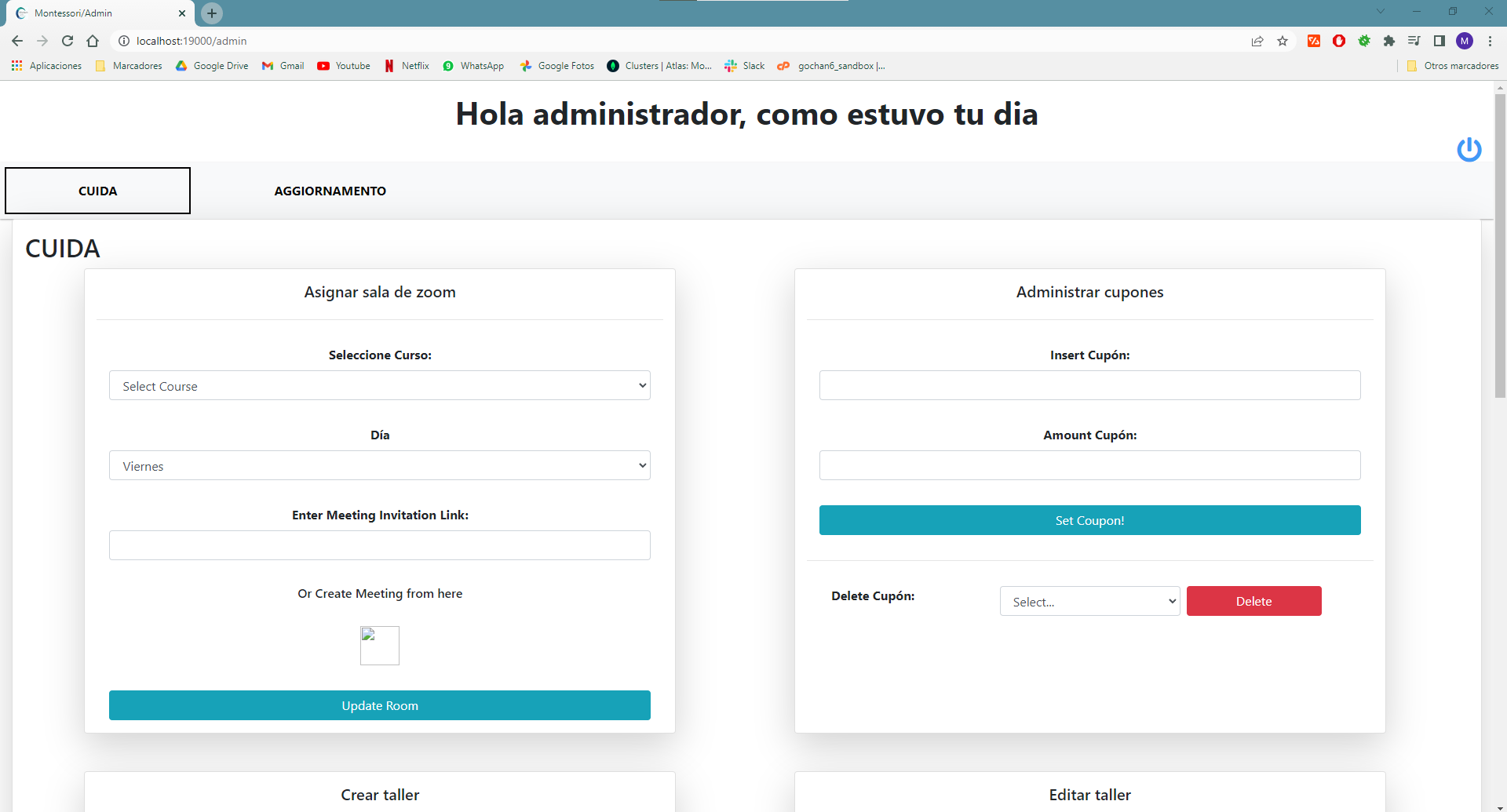Open Google Drive bookmark
Image resolution: width=1507 pixels, height=812 pixels.
pyautogui.click(x=212, y=66)
